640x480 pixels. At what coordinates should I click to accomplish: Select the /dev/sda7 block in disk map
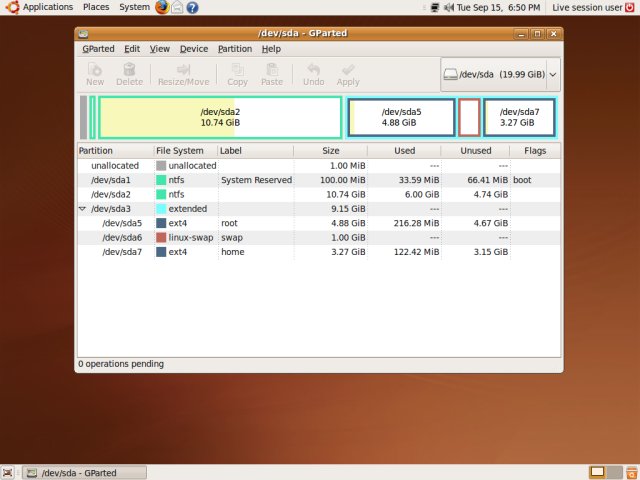519,117
